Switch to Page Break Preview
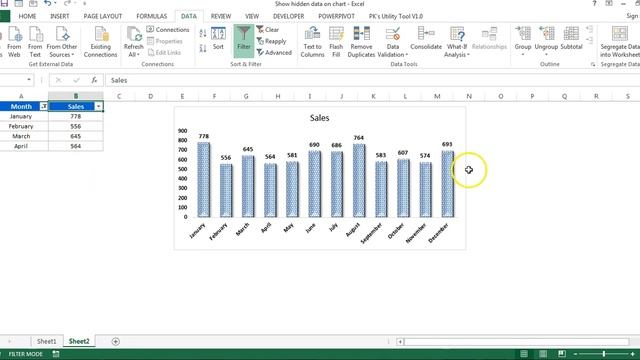Image resolution: width=640 pixels, height=360 pixels. pos(562,354)
